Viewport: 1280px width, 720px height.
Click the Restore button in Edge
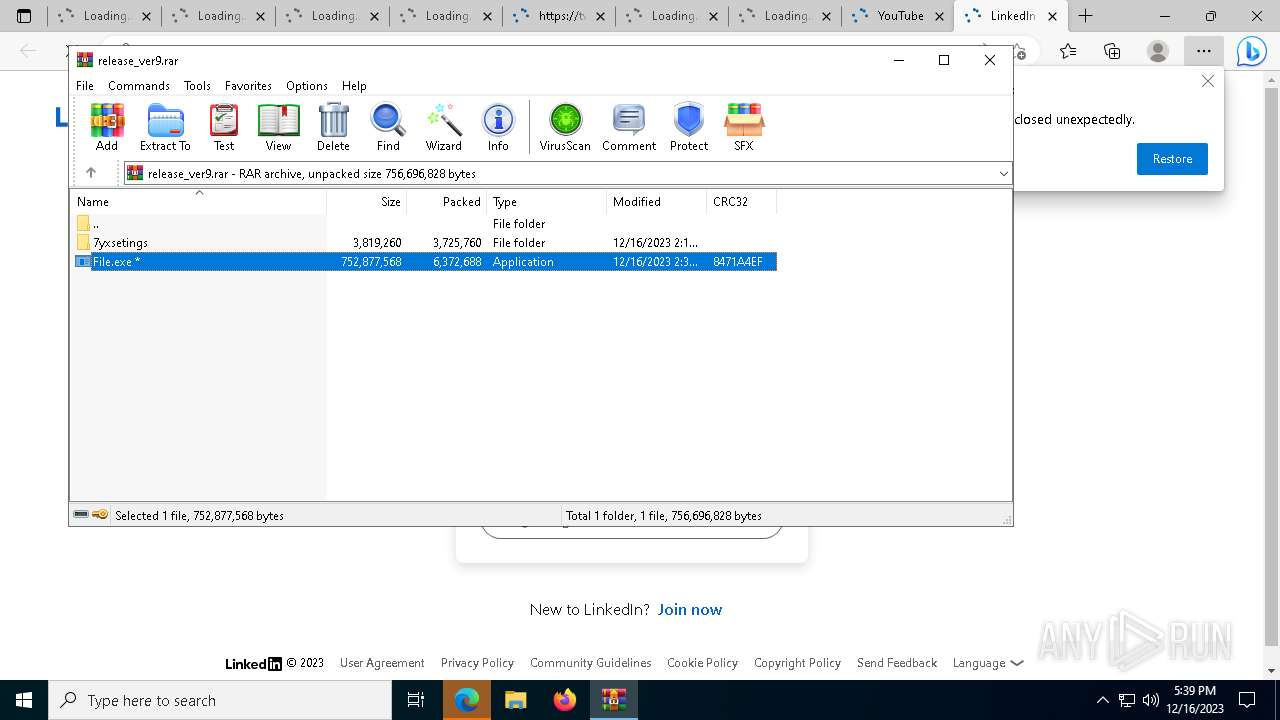coord(1172,159)
